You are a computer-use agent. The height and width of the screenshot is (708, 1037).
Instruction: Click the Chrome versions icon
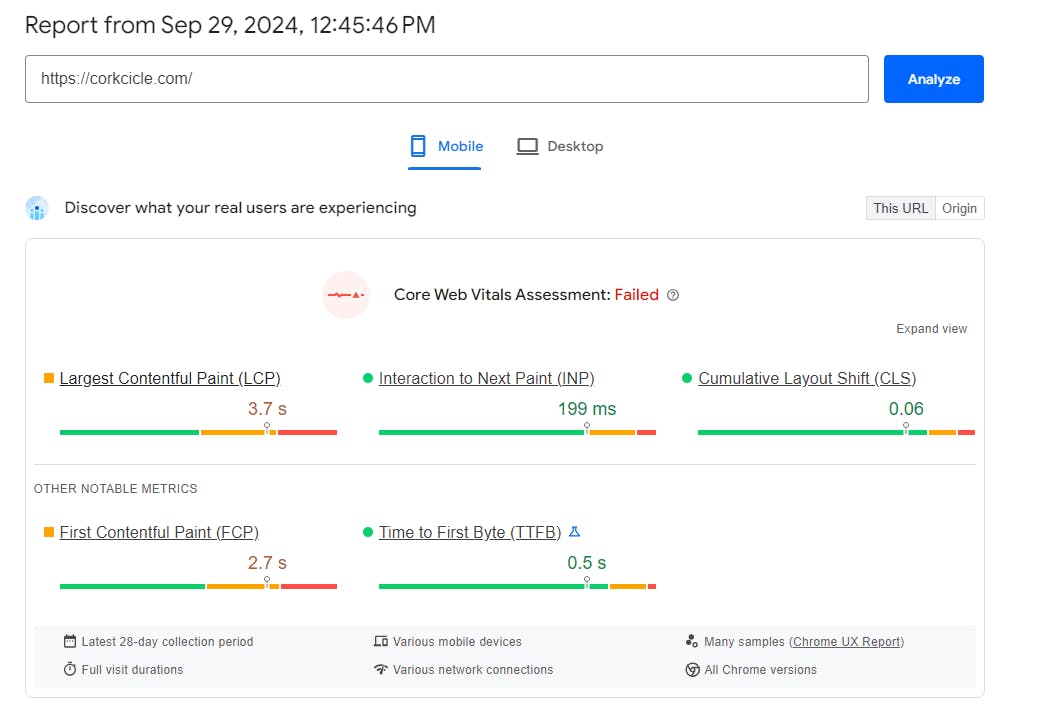click(x=692, y=670)
